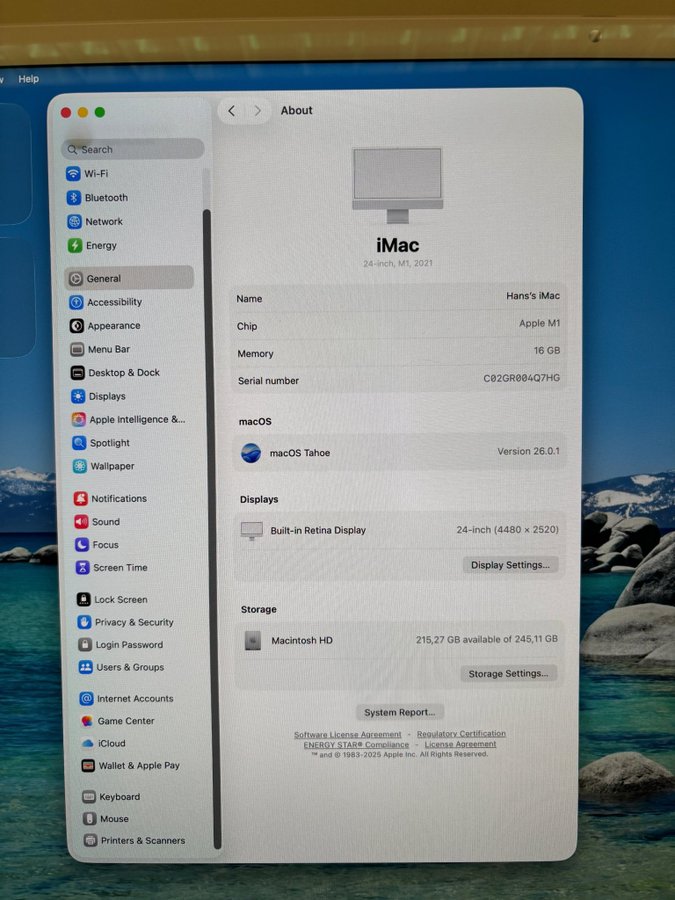Select Privacy & Security icon
The width and height of the screenshot is (675, 900).
click(x=84, y=622)
